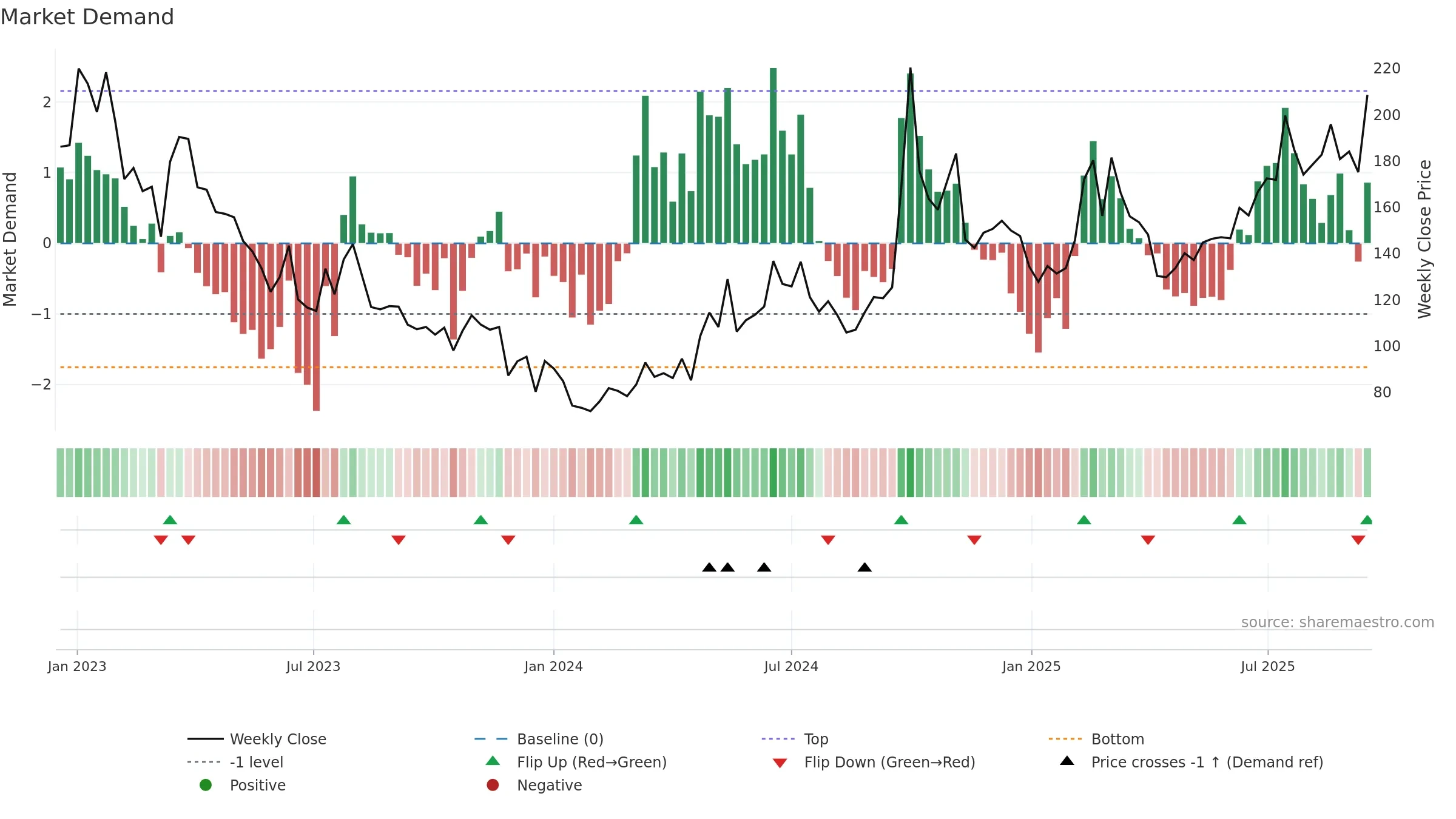Viewport: 1456px width, 819px height.
Task: Click green Positive circle in legend
Action: pos(206,785)
